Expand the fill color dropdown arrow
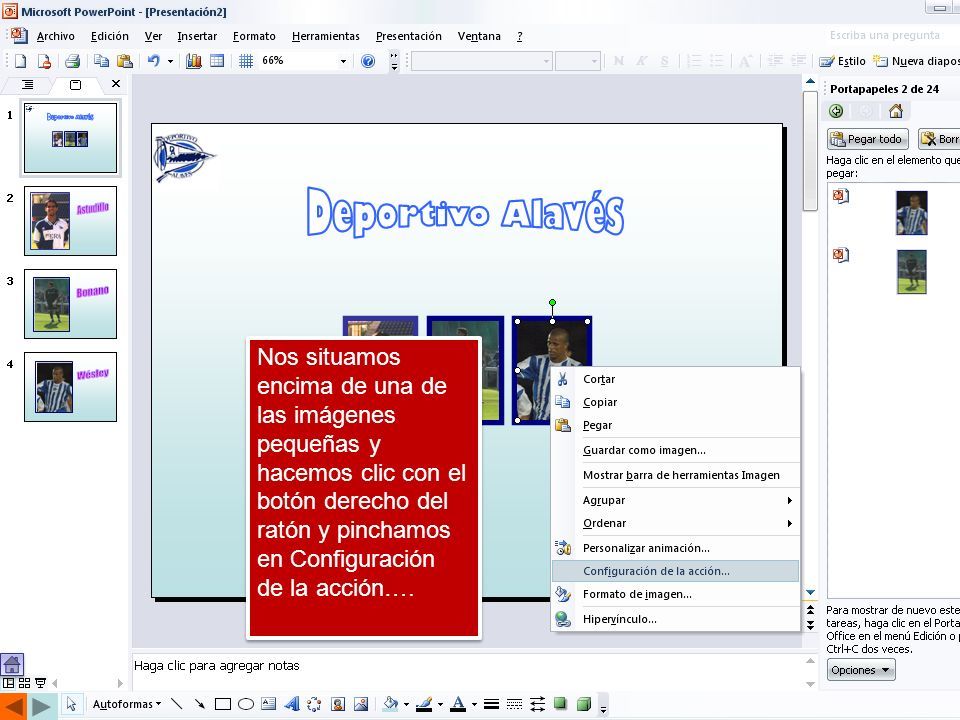This screenshot has height=720, width=960. click(406, 705)
